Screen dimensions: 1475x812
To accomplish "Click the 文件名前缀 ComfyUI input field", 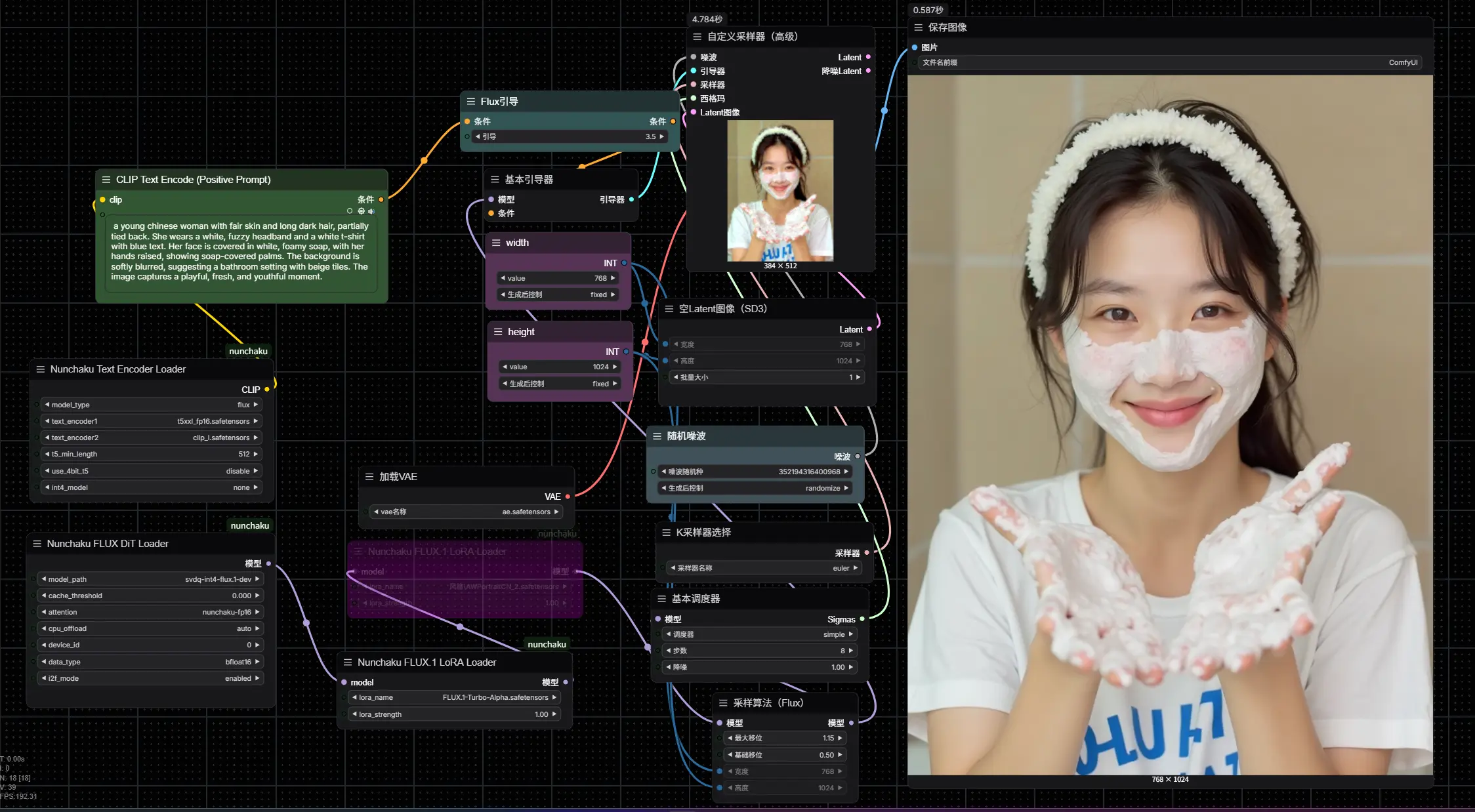I will (x=1169, y=62).
